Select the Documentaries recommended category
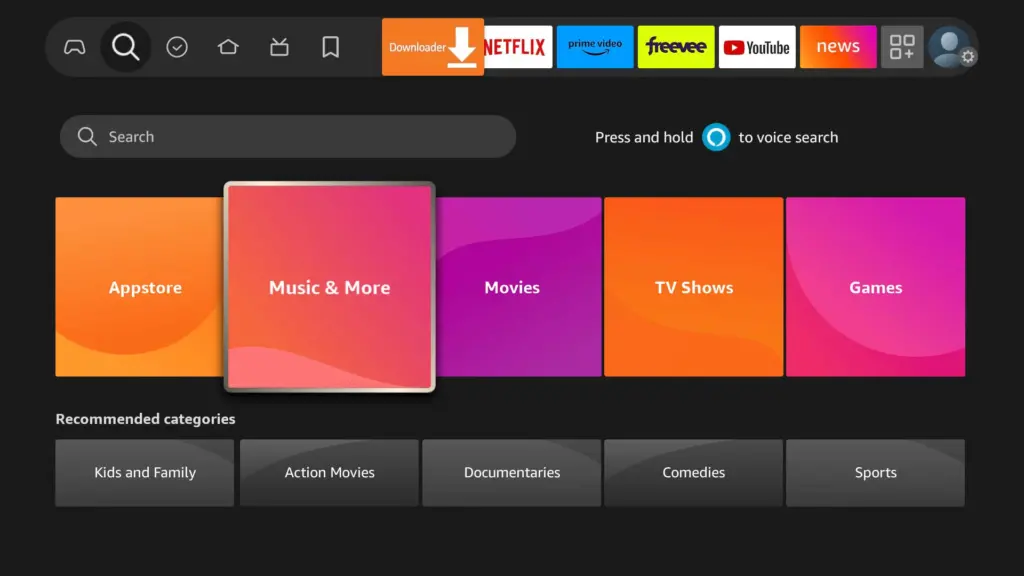The image size is (1024, 576). (x=512, y=473)
